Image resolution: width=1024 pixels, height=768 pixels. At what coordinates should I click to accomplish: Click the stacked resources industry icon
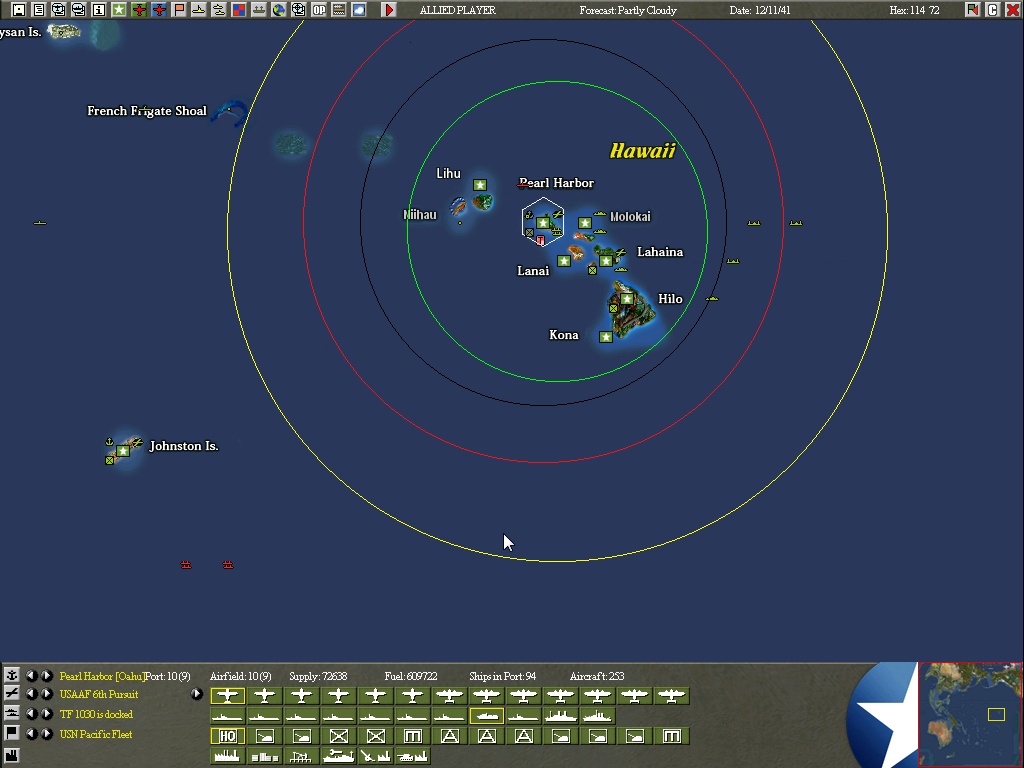click(x=264, y=756)
